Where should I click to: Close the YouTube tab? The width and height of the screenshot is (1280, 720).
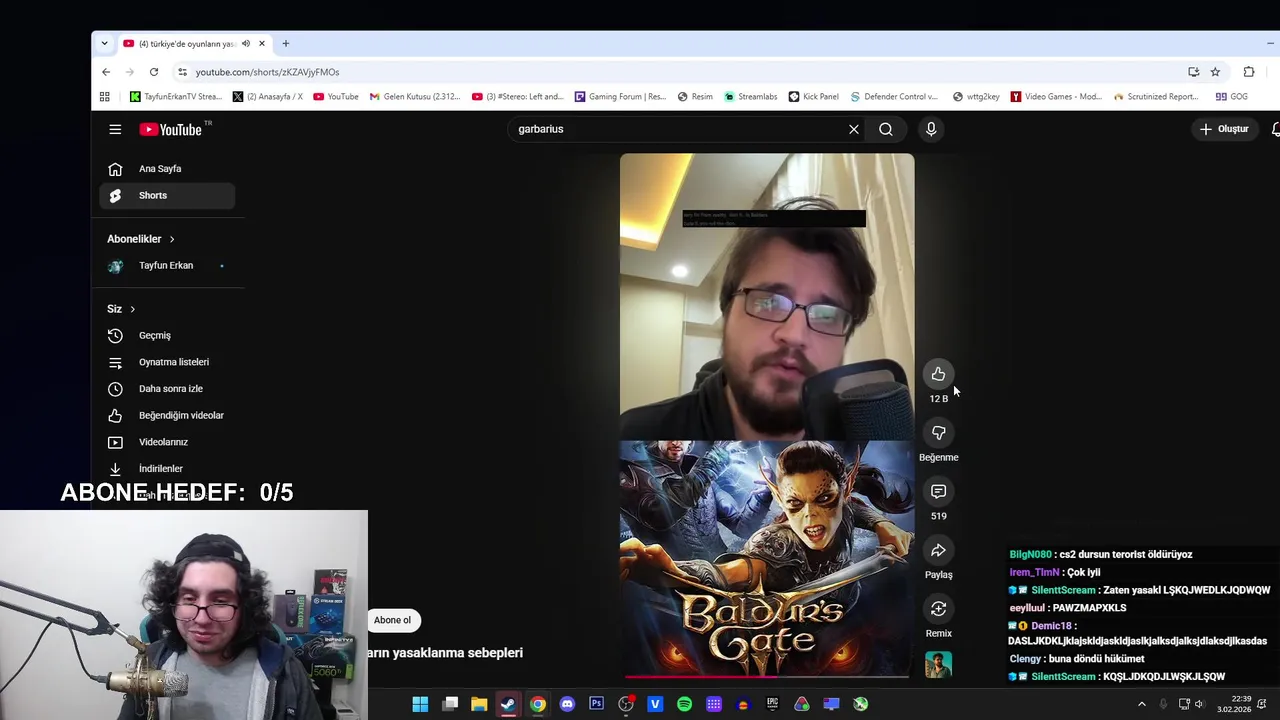tap(262, 44)
